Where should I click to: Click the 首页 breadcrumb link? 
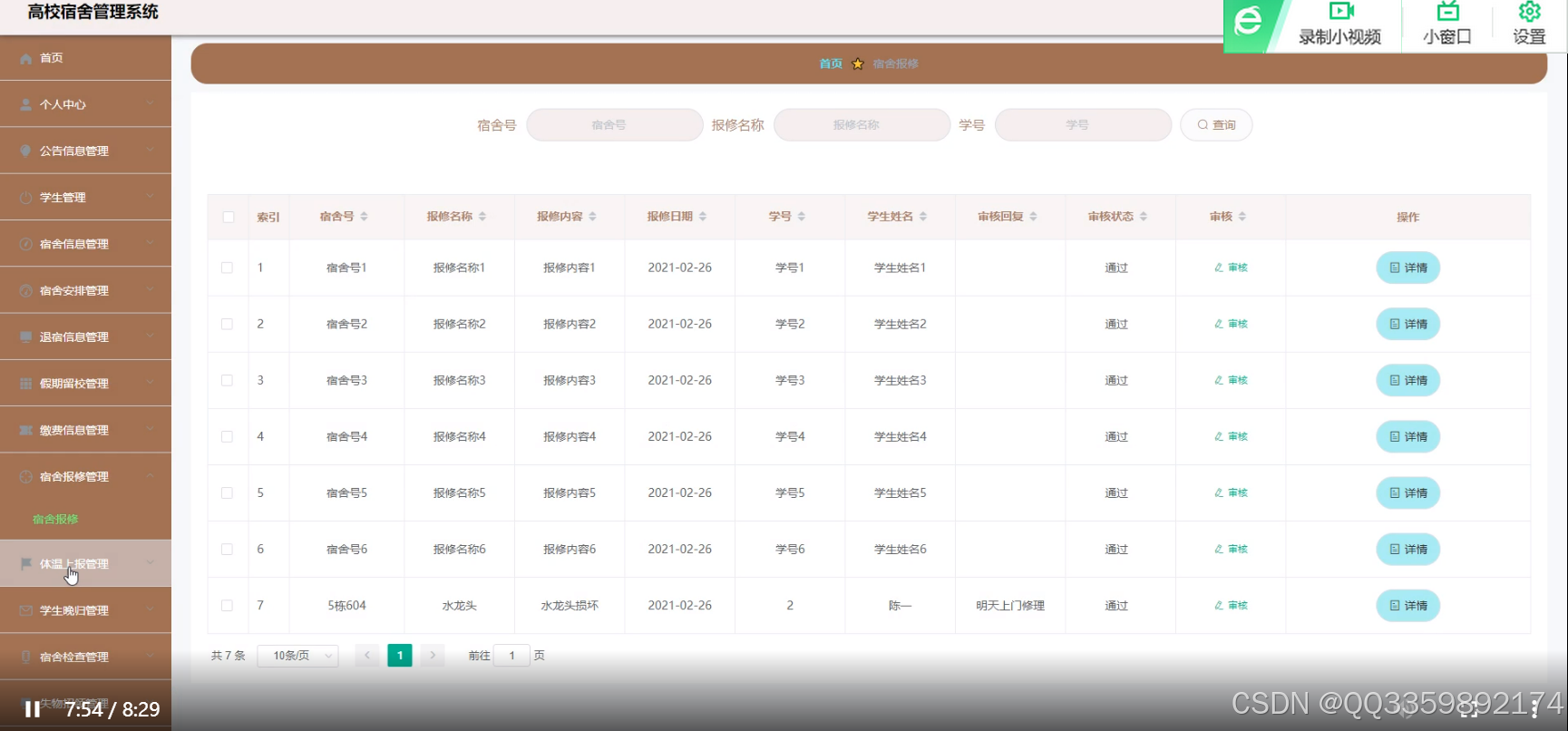click(x=831, y=63)
